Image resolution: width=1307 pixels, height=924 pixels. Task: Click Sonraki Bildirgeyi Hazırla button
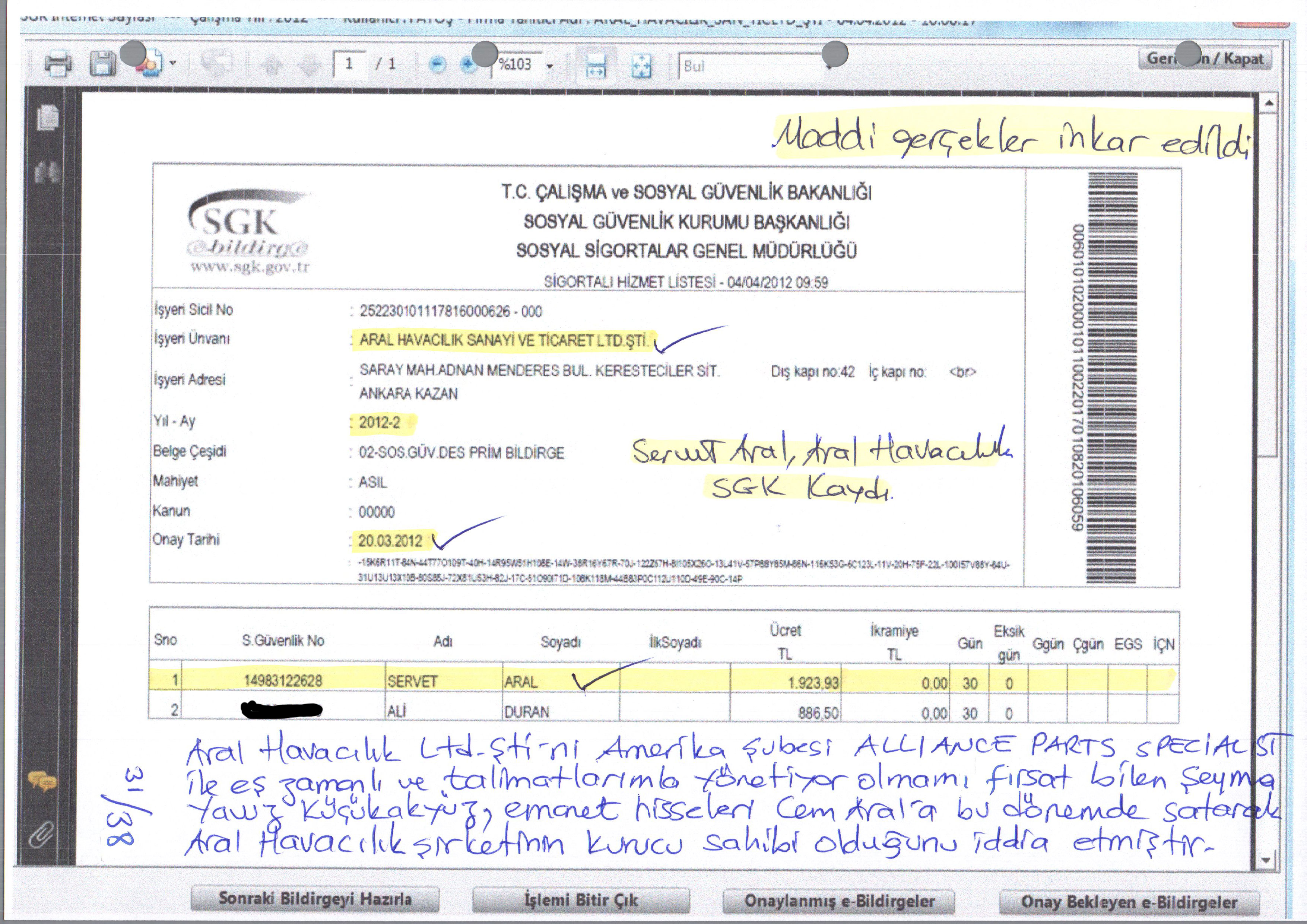coord(315,899)
